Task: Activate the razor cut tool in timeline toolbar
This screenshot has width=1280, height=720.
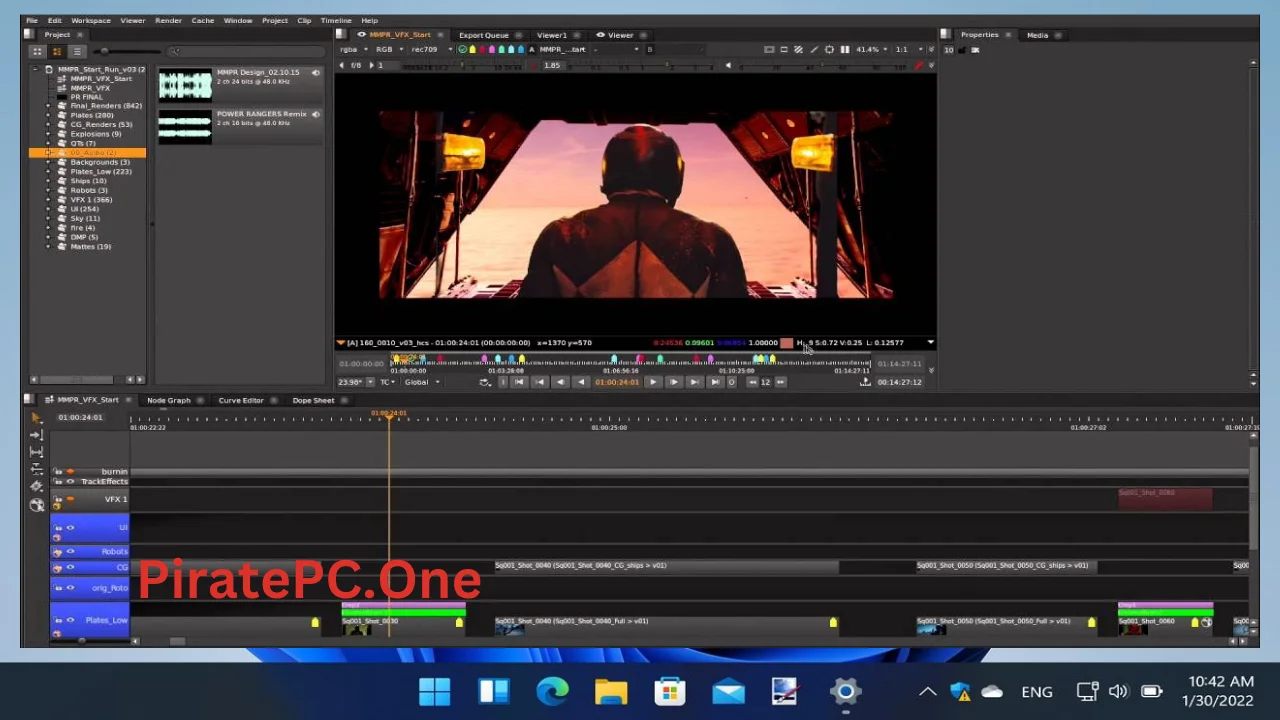Action: (35, 486)
